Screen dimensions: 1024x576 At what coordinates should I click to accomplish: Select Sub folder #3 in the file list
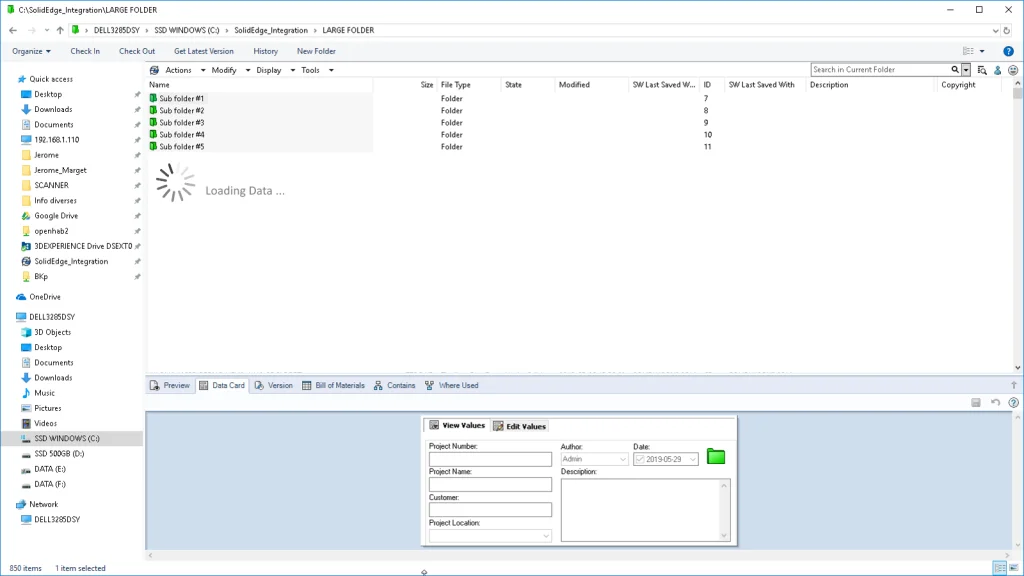pyautogui.click(x=181, y=122)
